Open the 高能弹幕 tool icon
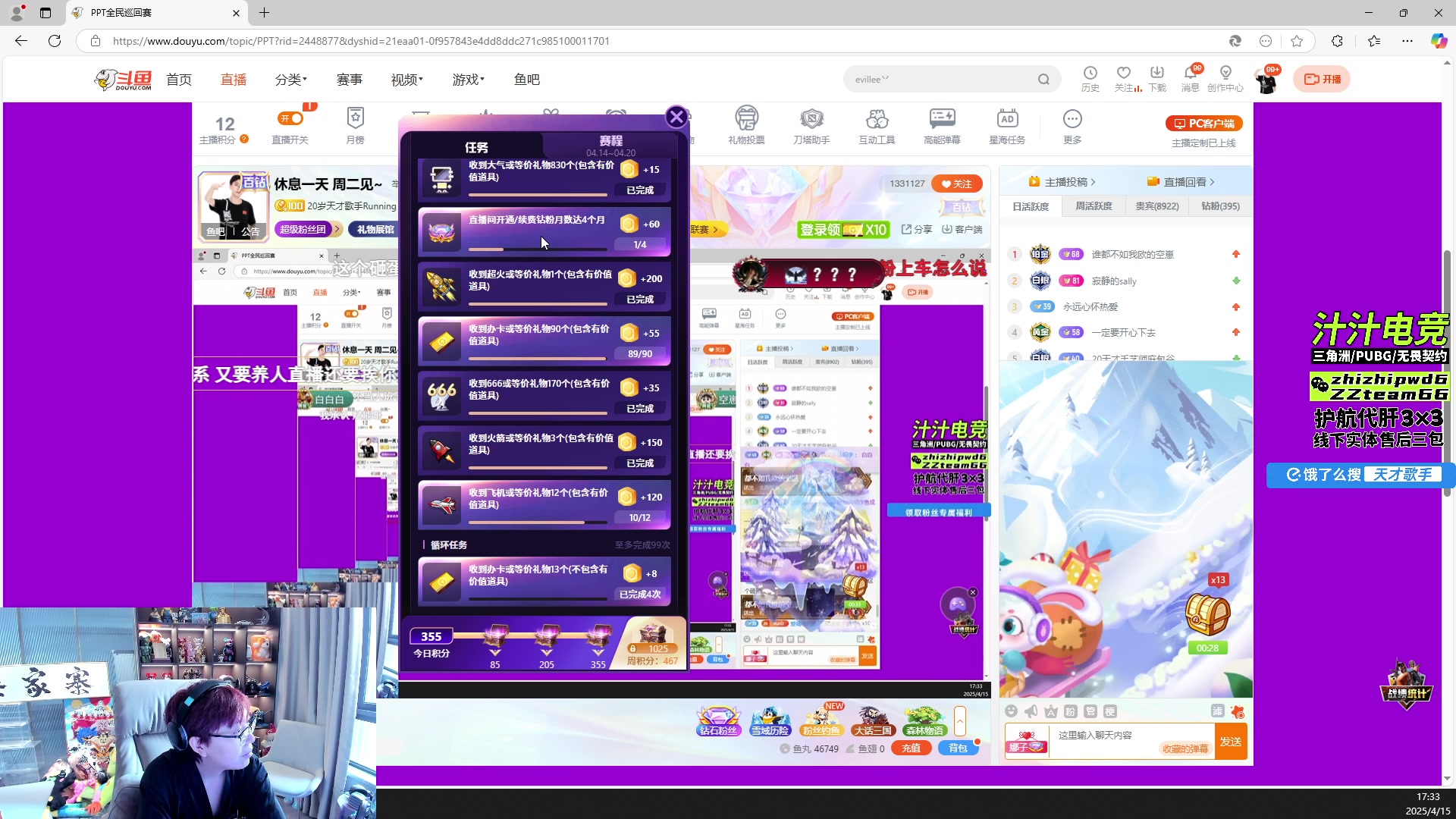 [942, 126]
